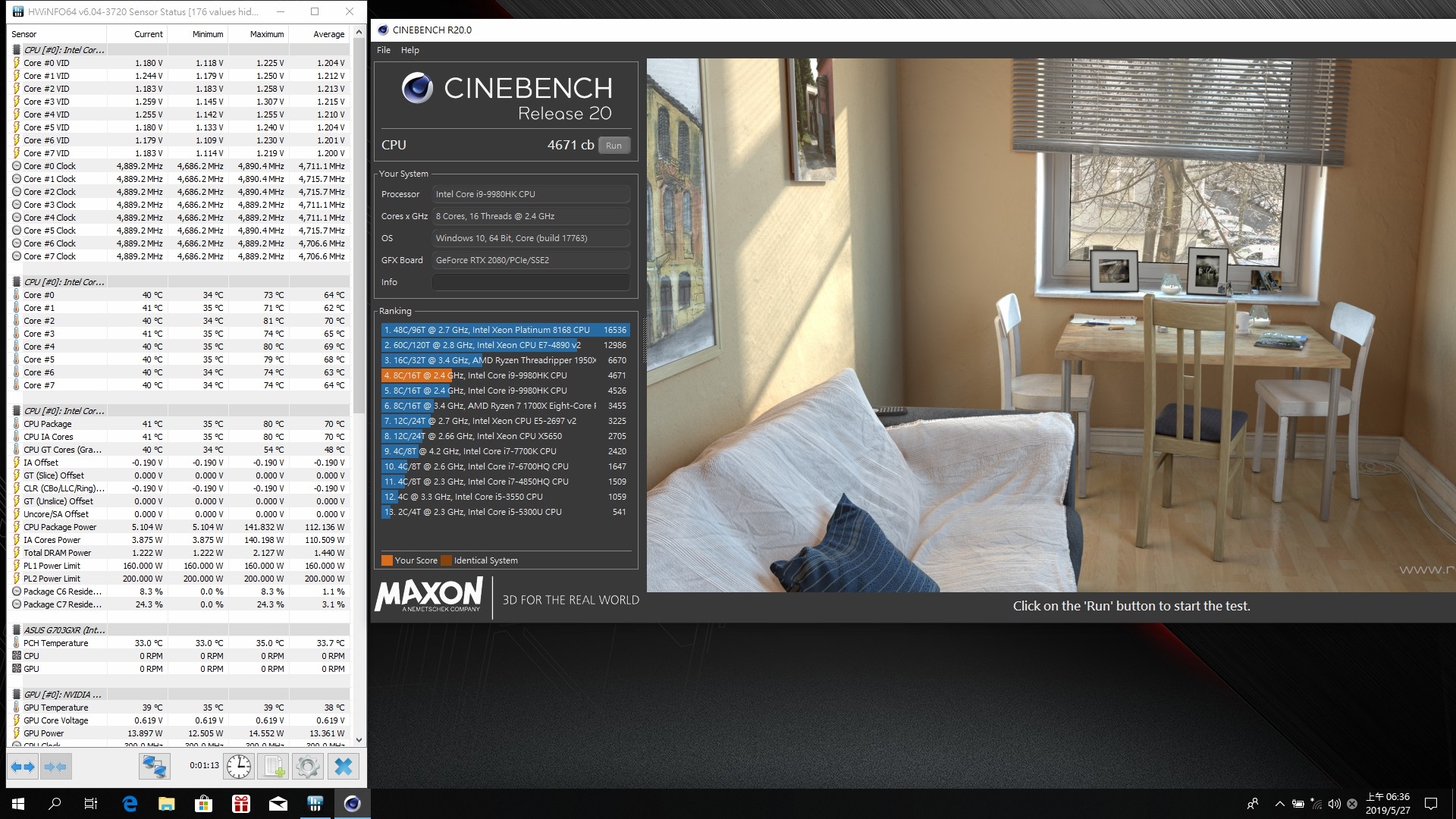Click the orange Your Score legend swatch

tap(387, 560)
